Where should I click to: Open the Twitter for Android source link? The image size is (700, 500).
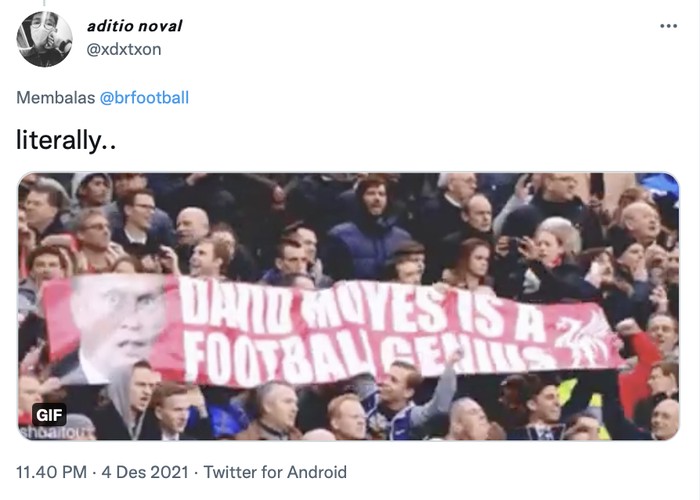pyautogui.click(x=275, y=472)
